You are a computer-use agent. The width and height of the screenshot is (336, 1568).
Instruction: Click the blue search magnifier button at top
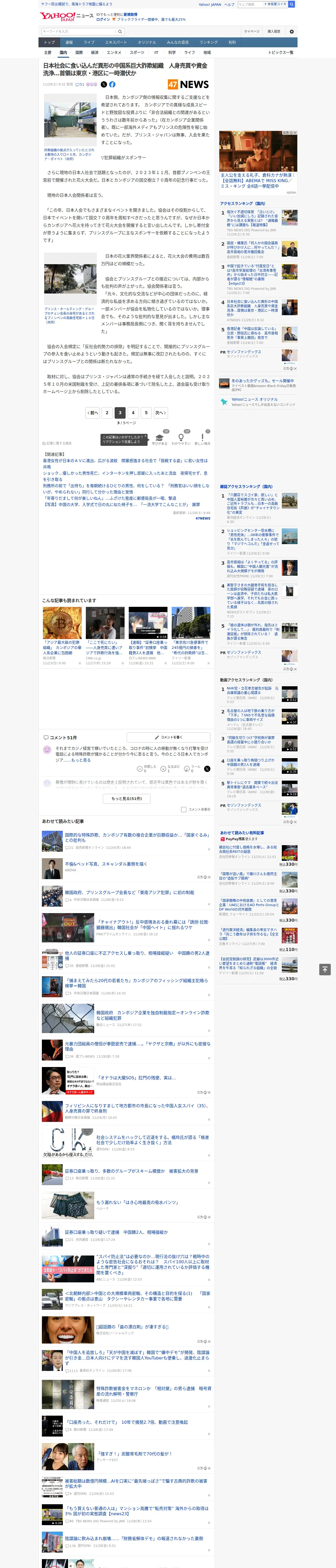pos(292,4)
